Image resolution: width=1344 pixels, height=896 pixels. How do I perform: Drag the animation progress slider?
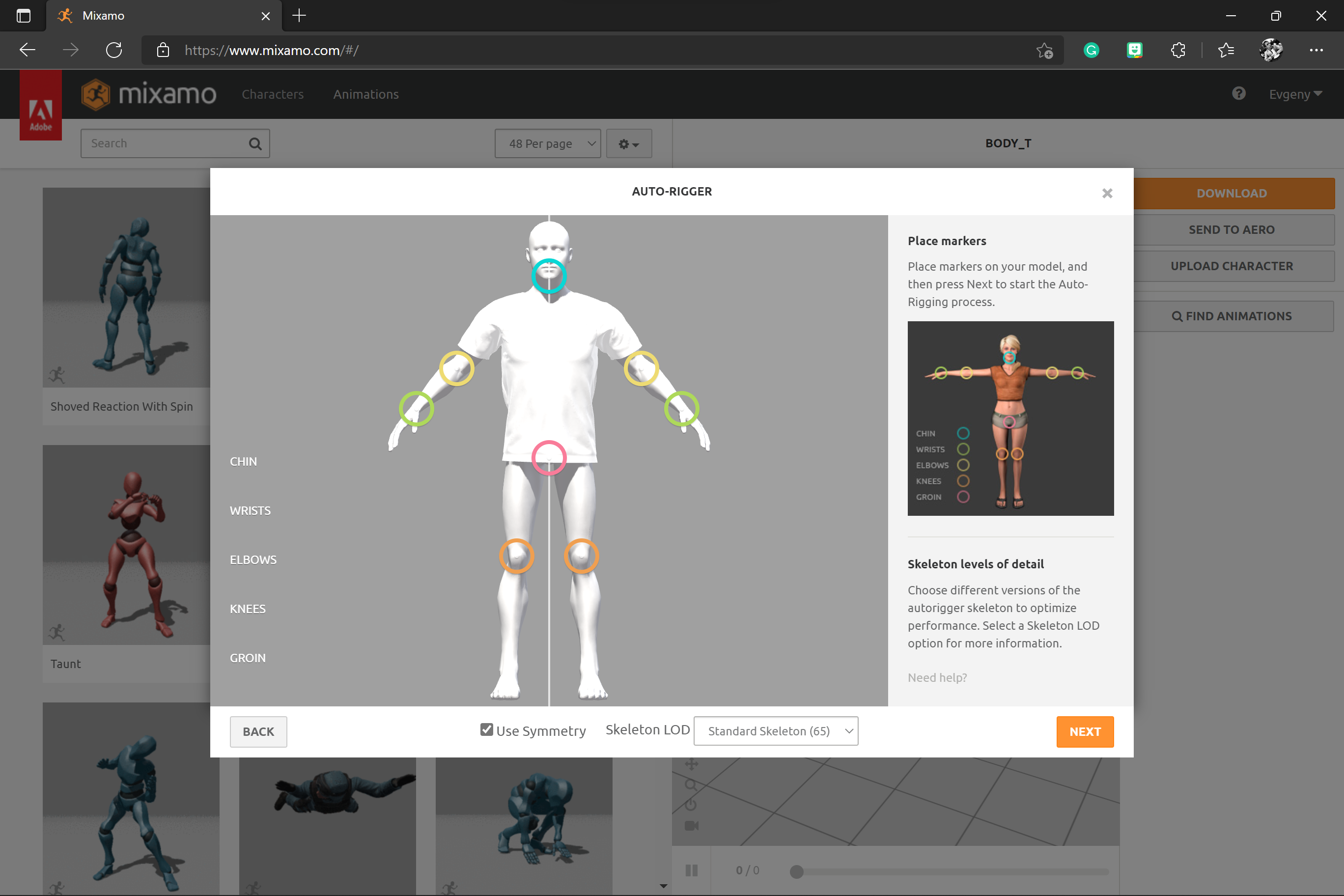coord(796,870)
